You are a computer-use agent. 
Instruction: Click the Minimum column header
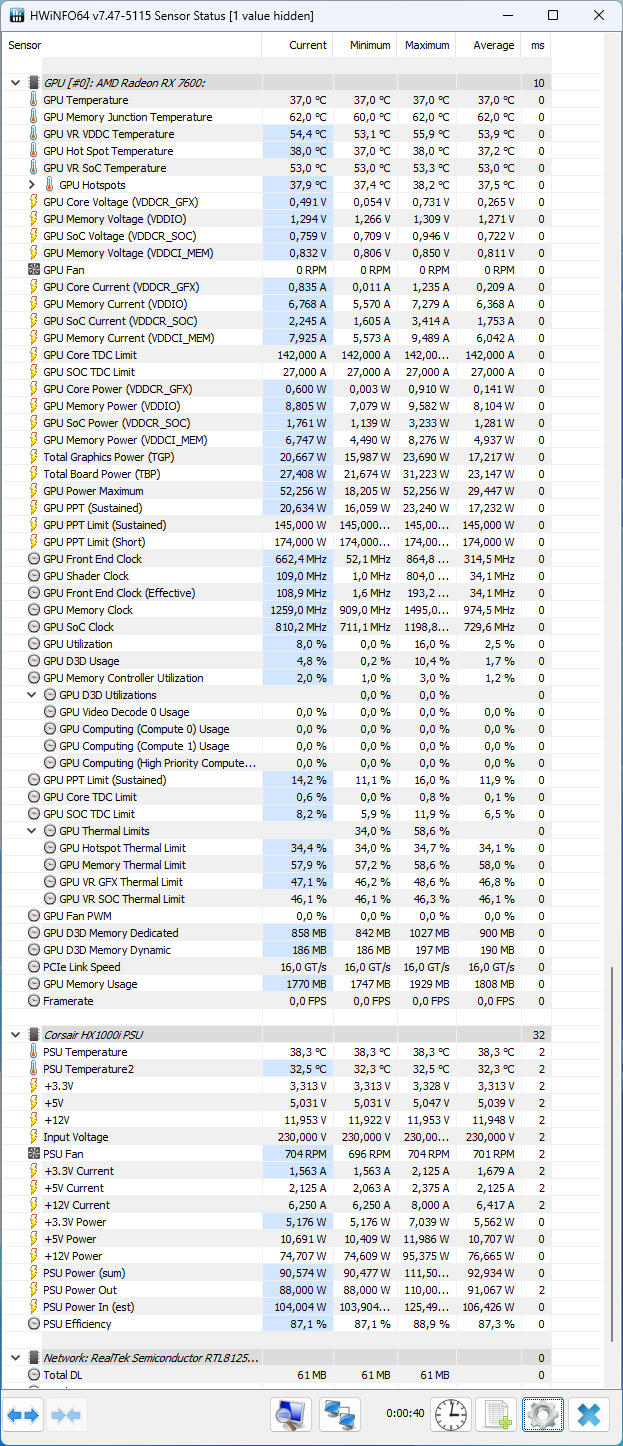364,45
